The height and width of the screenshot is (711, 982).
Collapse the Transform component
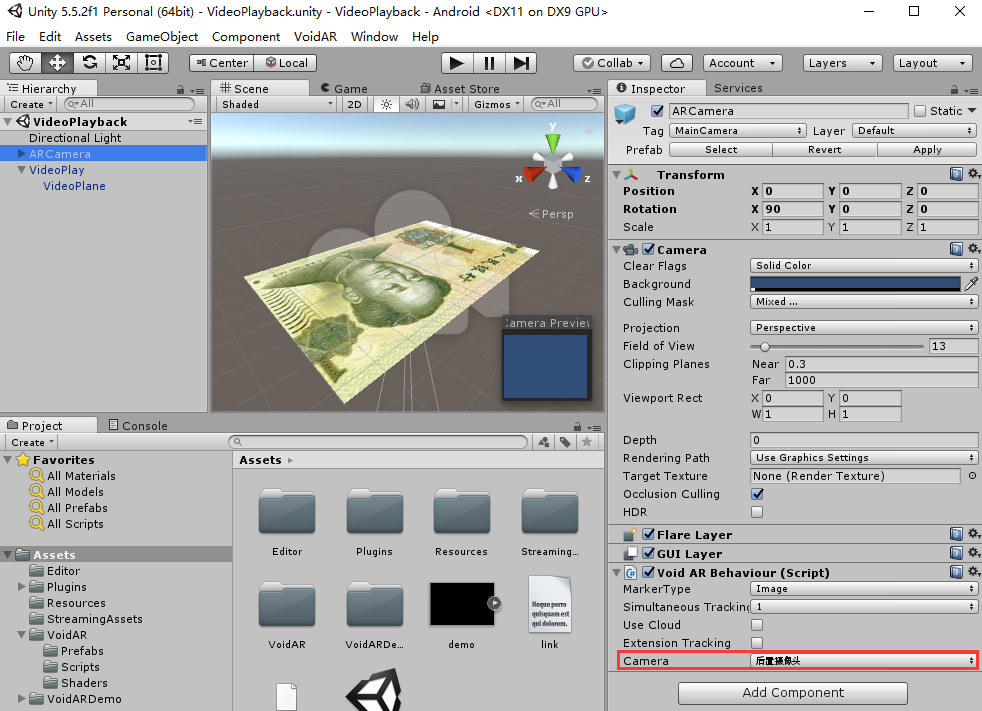tap(617, 175)
